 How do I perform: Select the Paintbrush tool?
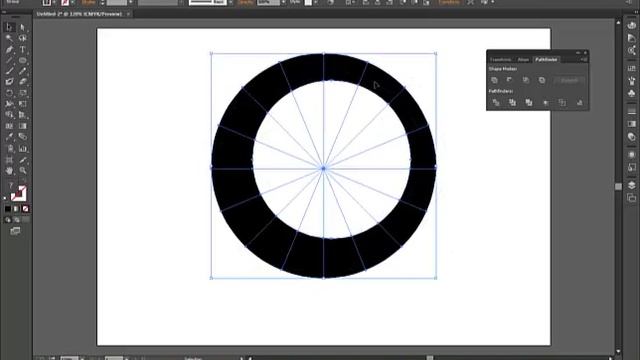[x=9, y=71]
